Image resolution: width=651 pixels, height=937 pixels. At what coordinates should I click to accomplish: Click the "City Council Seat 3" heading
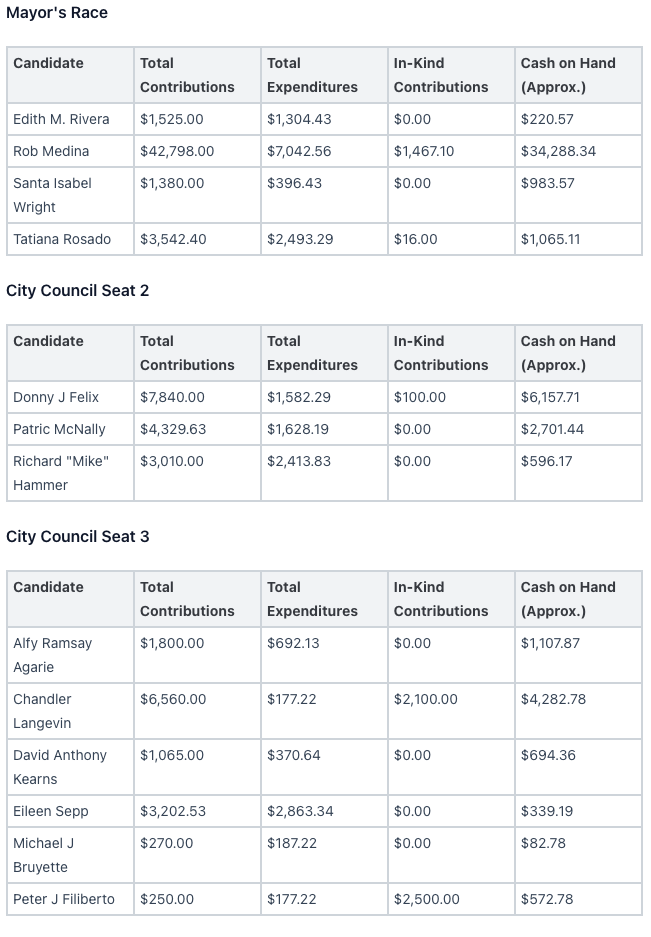tap(78, 537)
